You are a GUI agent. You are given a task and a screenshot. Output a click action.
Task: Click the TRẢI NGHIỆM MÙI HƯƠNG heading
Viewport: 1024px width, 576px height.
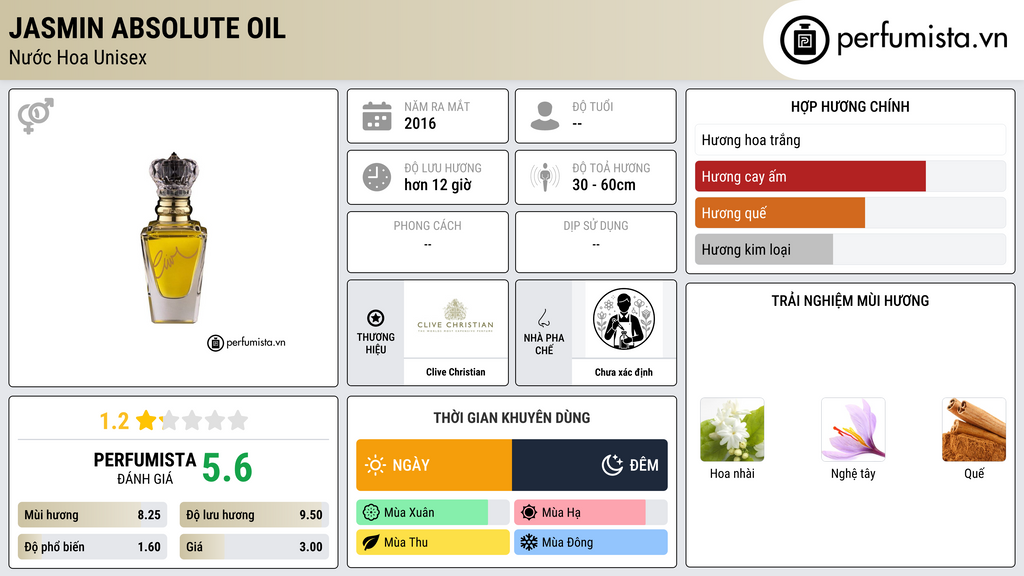850,300
